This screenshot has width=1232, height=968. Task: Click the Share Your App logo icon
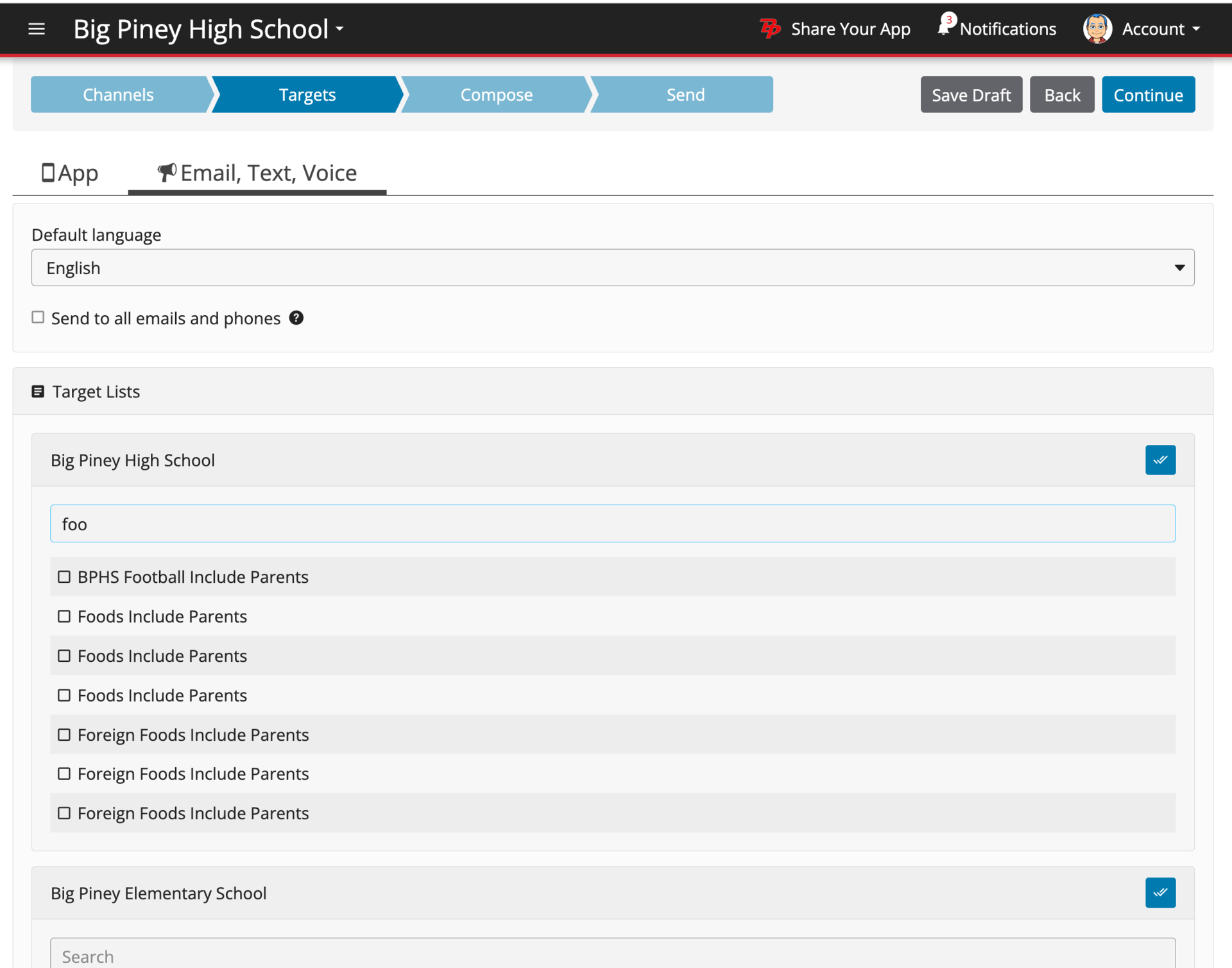769,29
